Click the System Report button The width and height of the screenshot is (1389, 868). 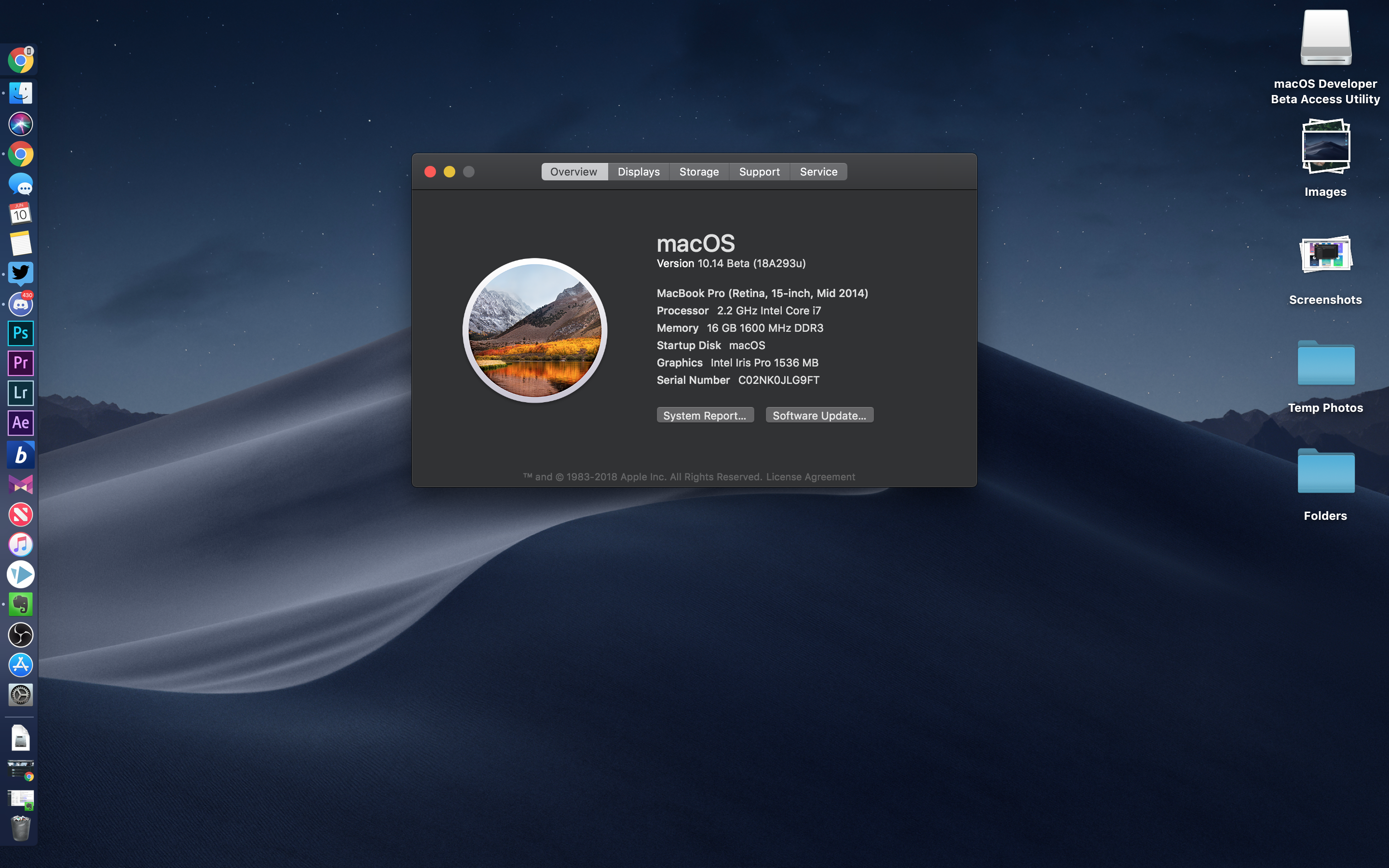[x=704, y=415]
